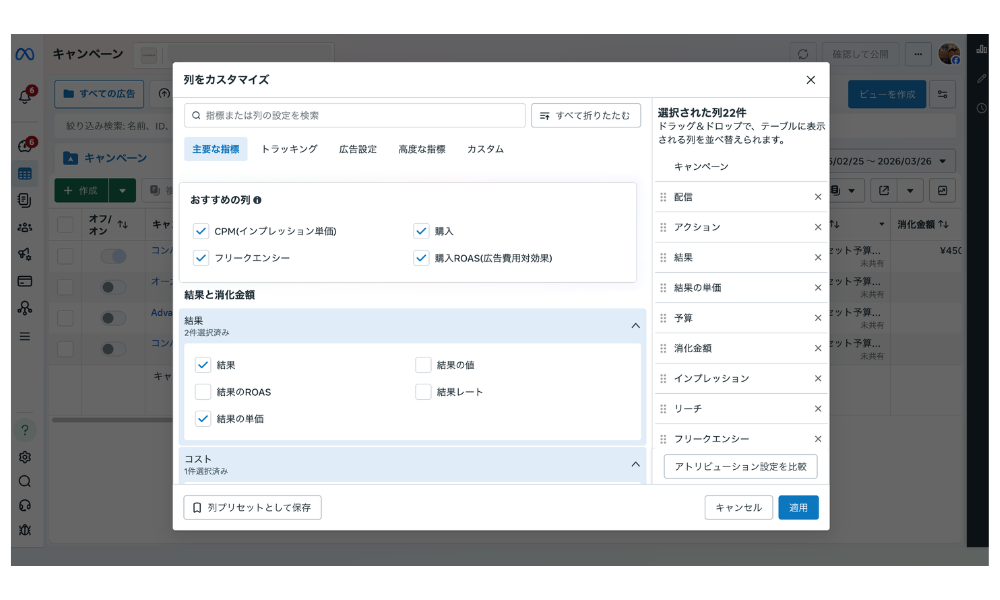The image size is (1000, 600).
Task: Click the help question mark icon
Action: (25, 431)
